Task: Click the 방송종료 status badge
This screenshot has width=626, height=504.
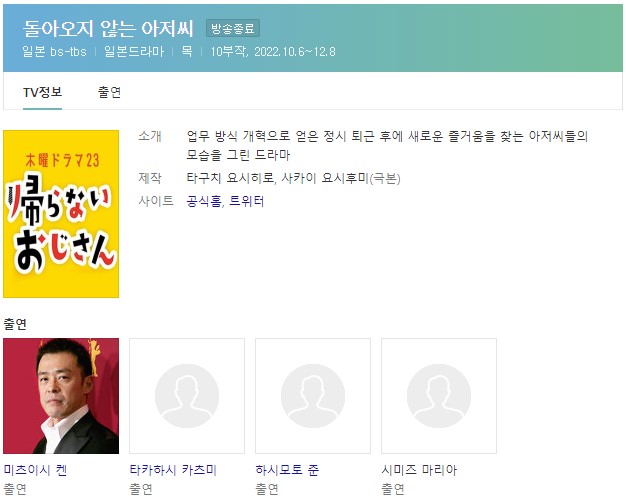Action: pyautogui.click(x=233, y=28)
